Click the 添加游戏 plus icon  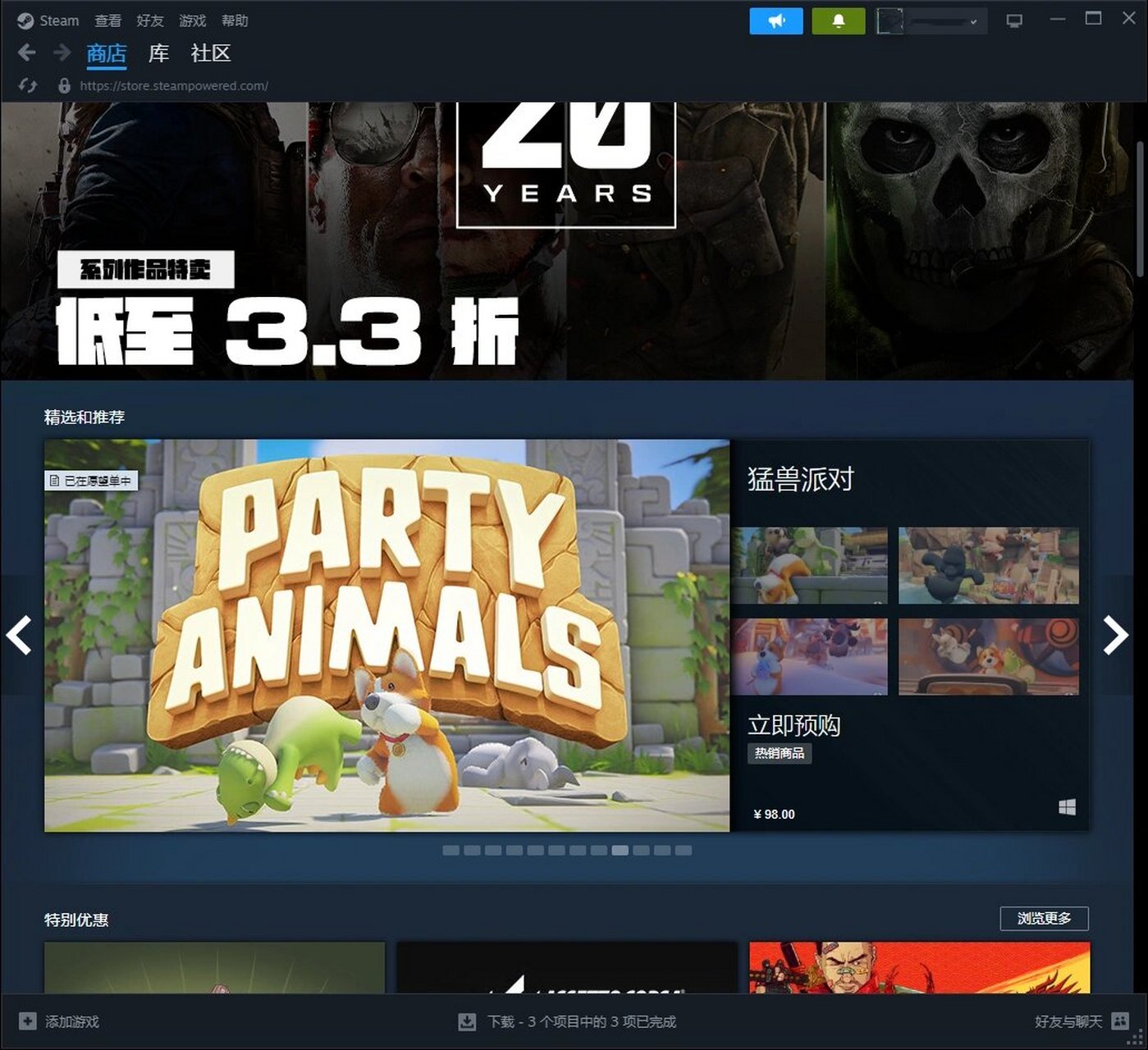[x=28, y=1021]
